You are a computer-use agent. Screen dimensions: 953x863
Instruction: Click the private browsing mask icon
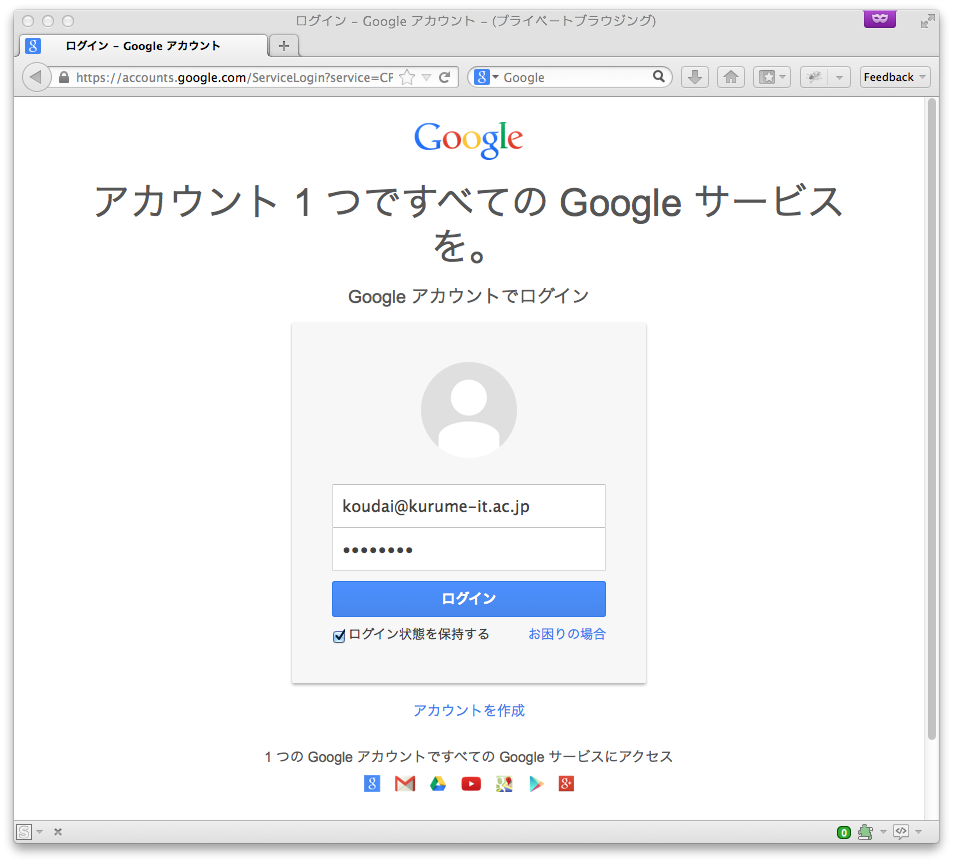(879, 19)
